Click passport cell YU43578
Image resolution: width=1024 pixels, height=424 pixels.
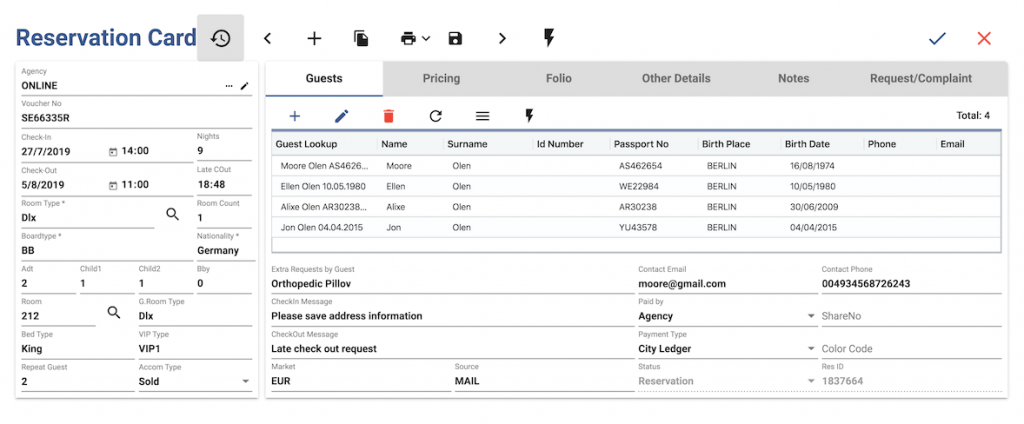(x=638, y=227)
